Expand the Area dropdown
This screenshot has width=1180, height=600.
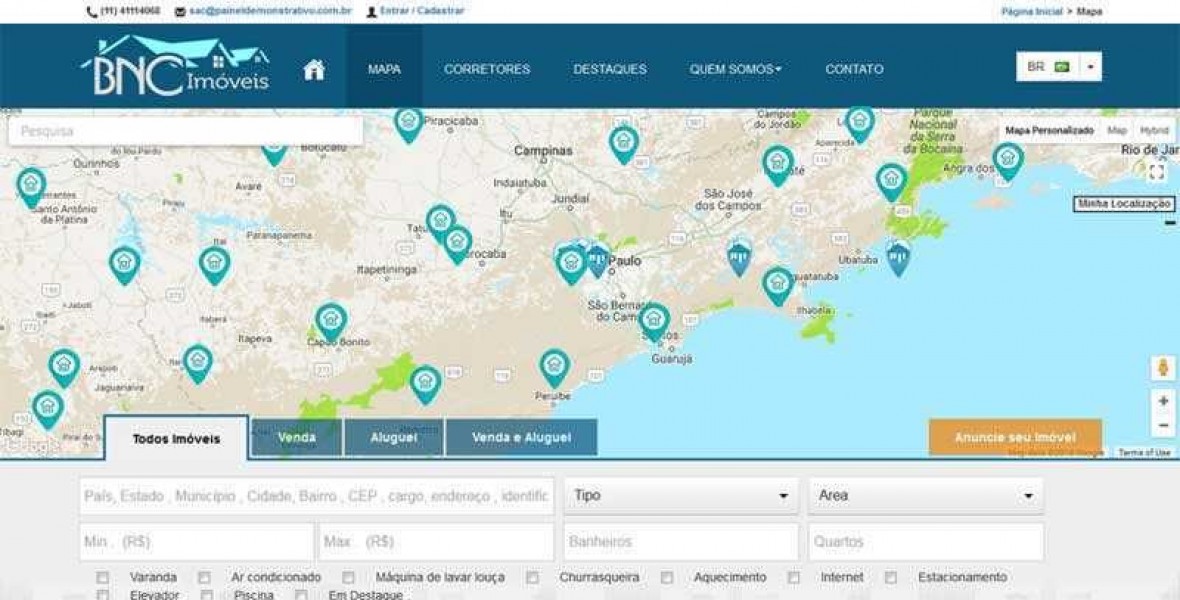(926, 495)
